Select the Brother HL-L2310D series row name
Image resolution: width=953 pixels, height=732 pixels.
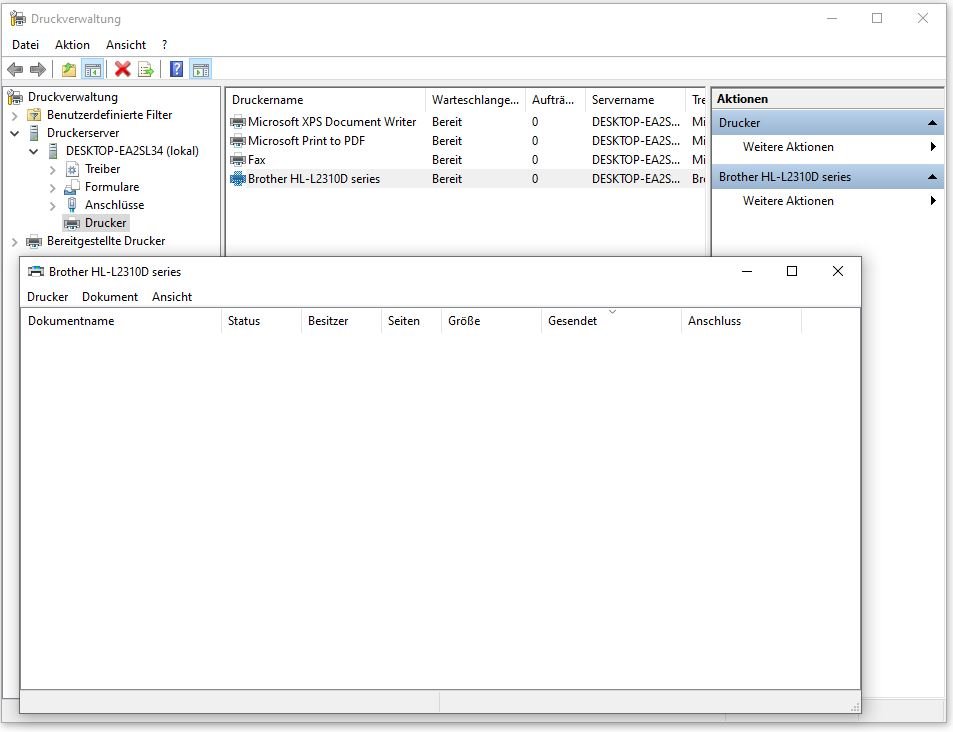(314, 179)
